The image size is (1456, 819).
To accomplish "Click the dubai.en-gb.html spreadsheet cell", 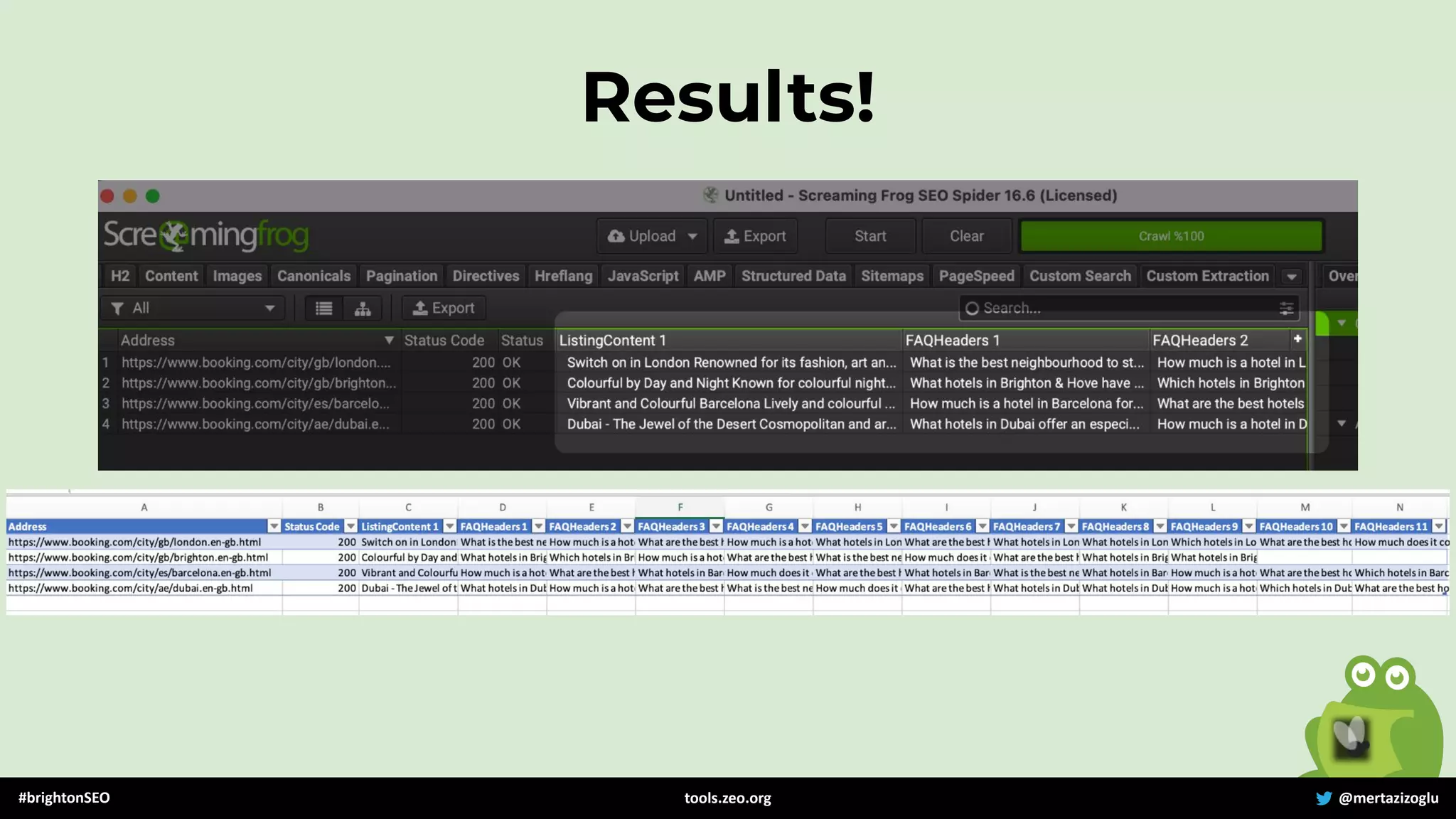I will tap(144, 589).
